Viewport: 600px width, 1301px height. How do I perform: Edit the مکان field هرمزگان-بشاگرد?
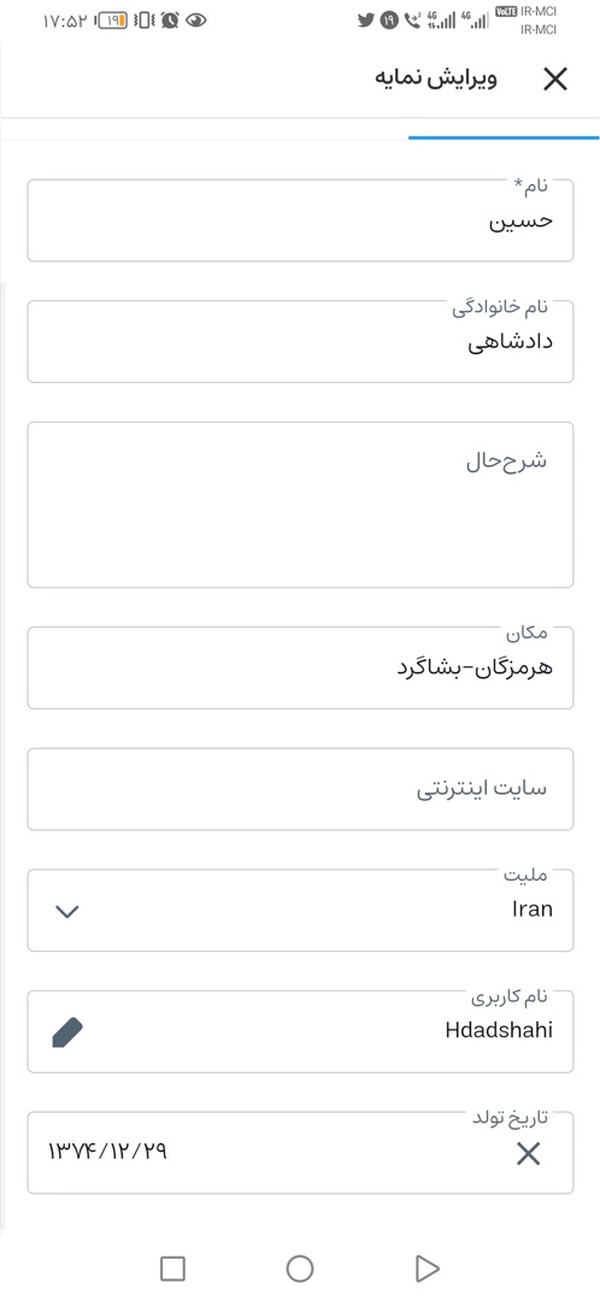300,668
